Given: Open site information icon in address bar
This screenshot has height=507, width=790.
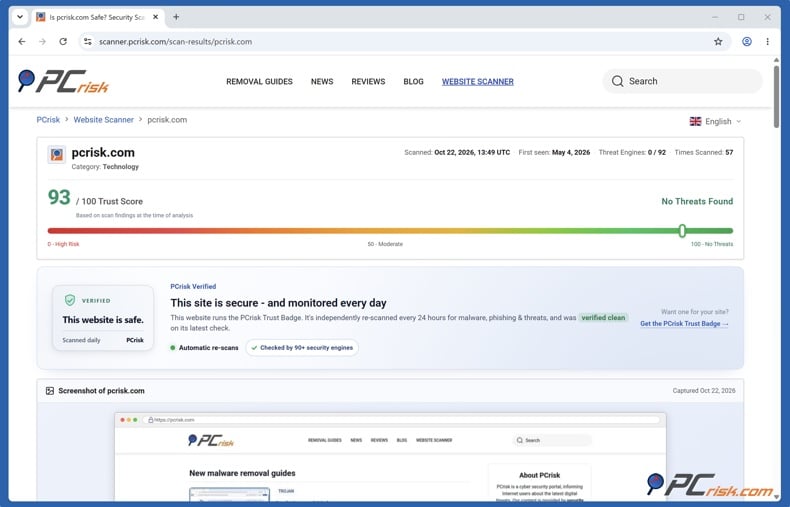Looking at the screenshot, I should click(x=88, y=42).
